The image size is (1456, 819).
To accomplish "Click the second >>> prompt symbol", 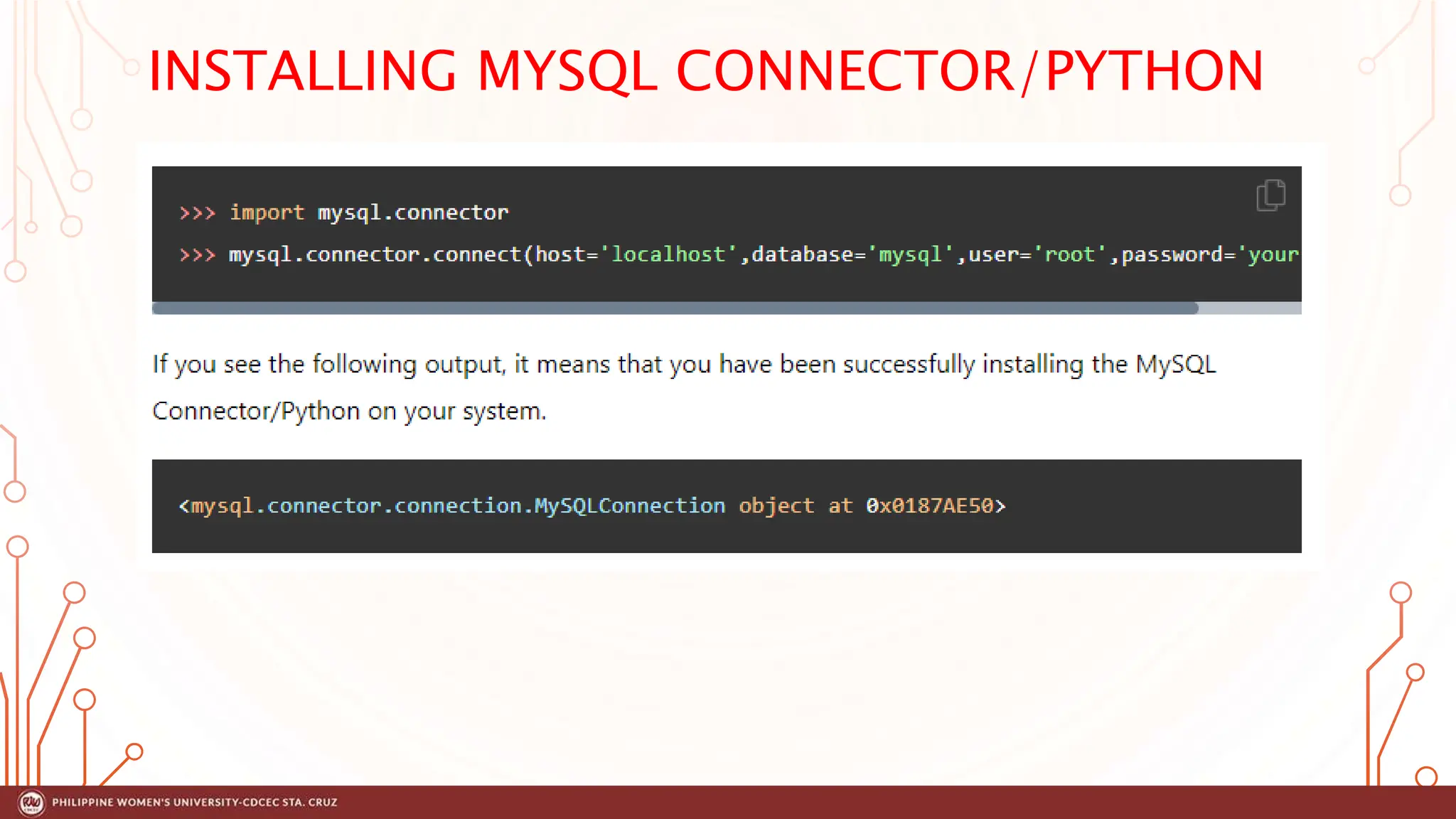I will [197, 255].
